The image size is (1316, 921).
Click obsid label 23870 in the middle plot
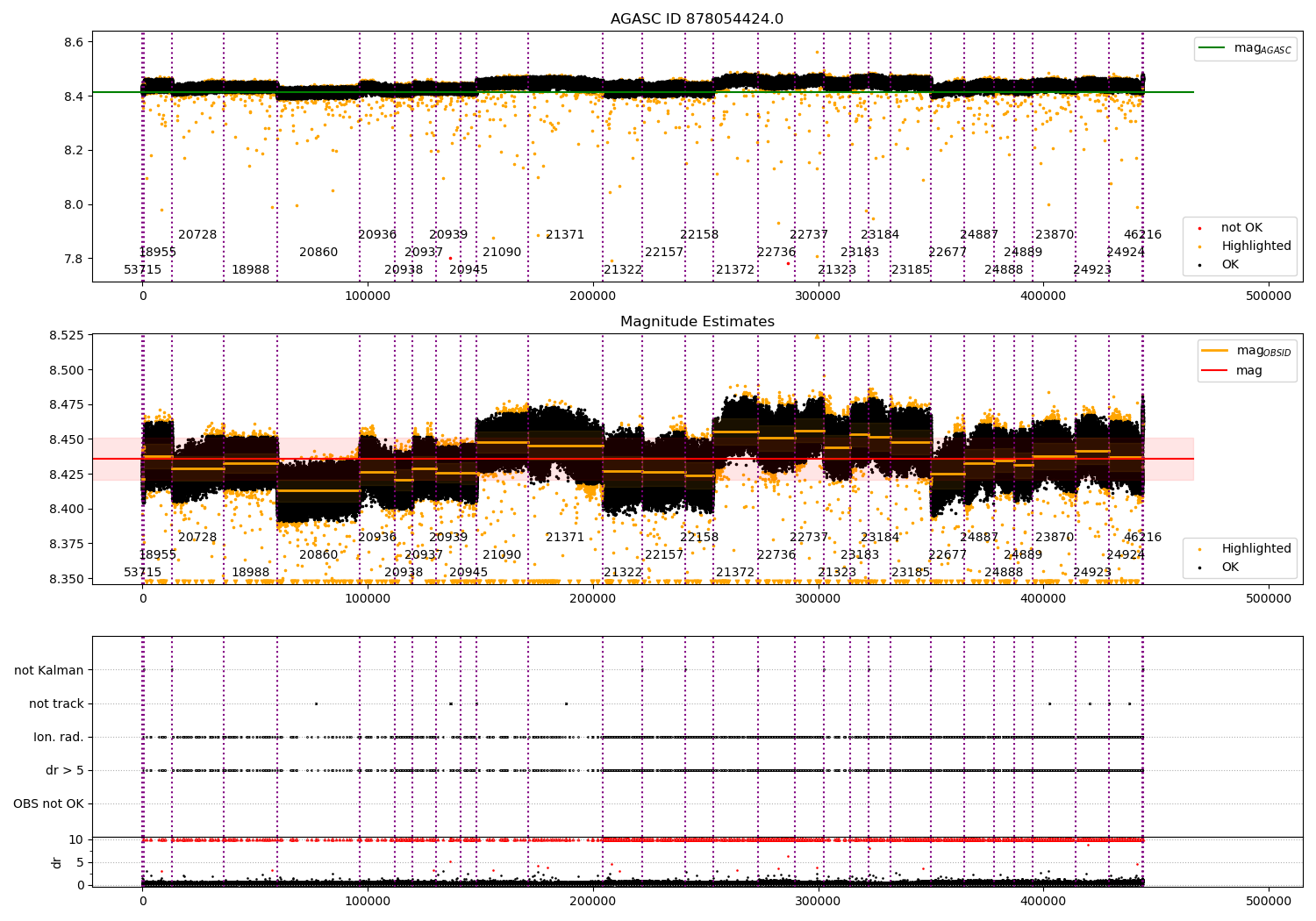(1055, 537)
